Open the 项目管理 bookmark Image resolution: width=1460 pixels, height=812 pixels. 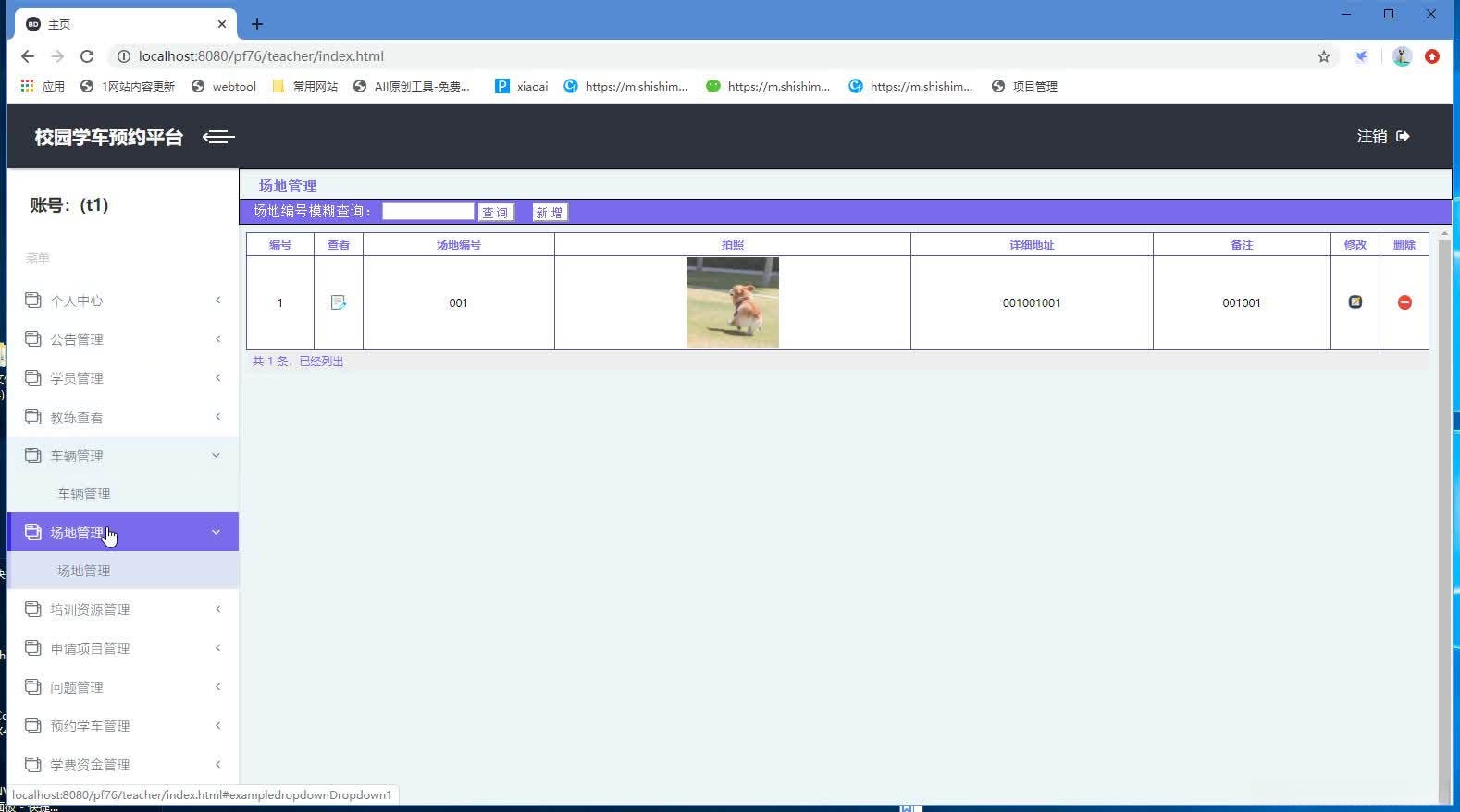[x=1024, y=86]
